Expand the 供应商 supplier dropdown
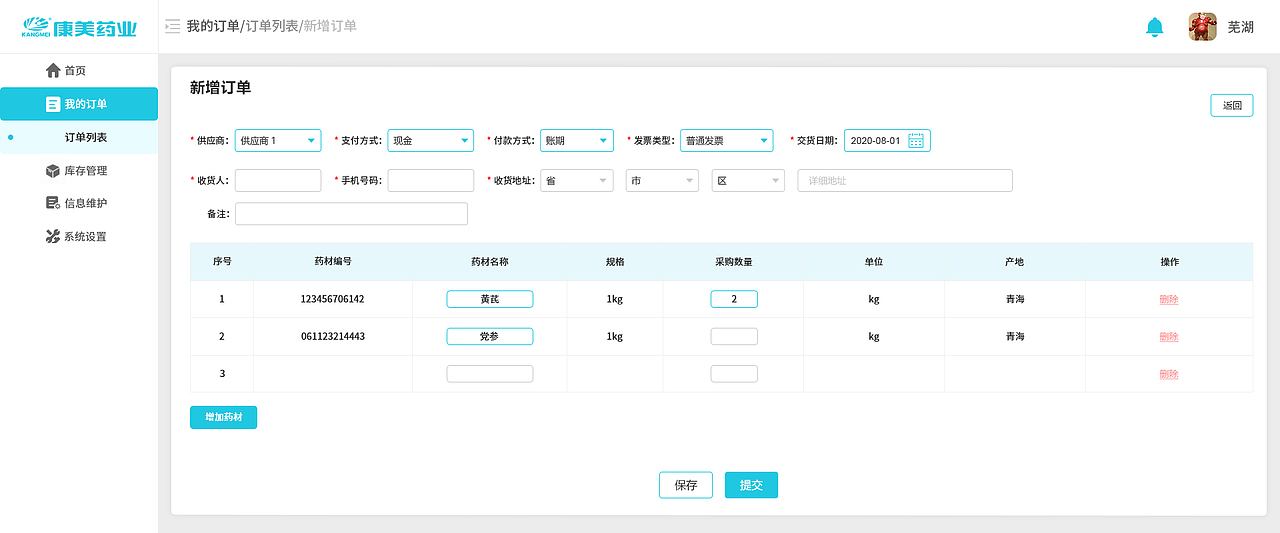Screen dimensions: 1280x533 point(277,141)
